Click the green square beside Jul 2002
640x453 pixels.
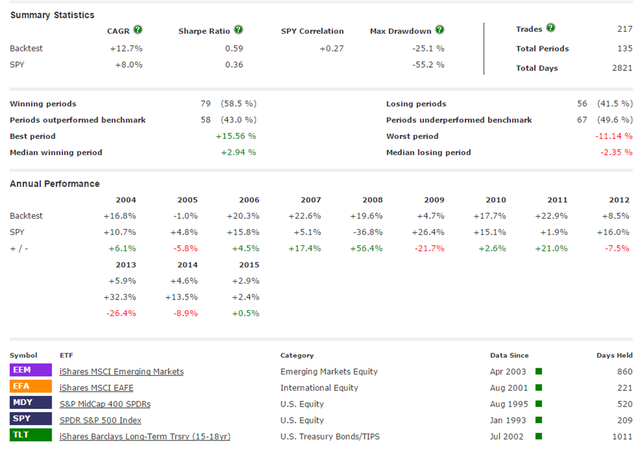coord(539,435)
